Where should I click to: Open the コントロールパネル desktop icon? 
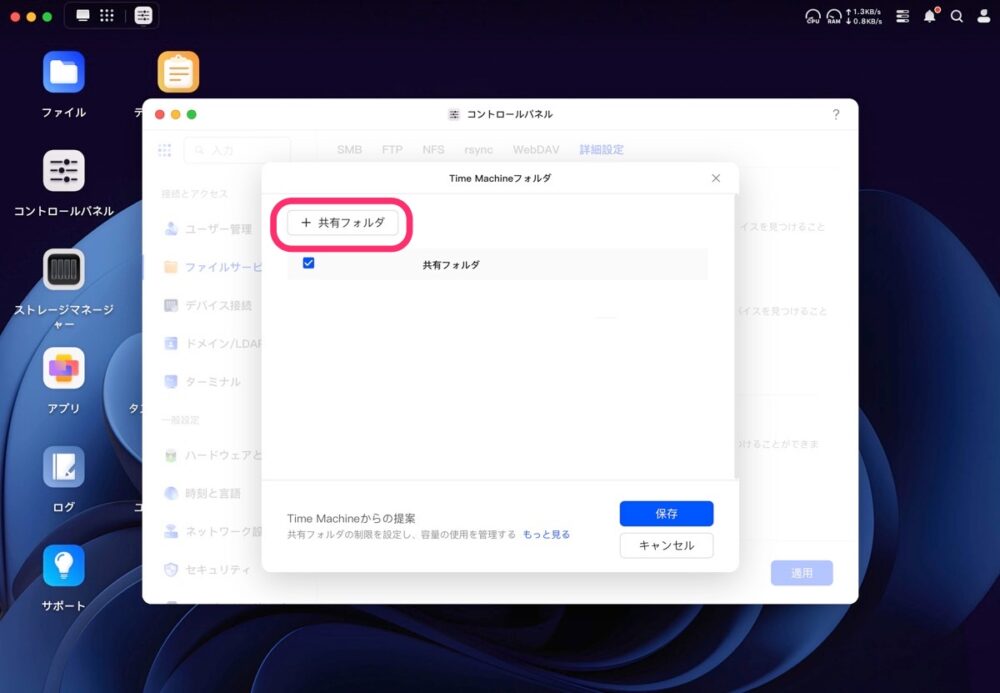[64, 171]
